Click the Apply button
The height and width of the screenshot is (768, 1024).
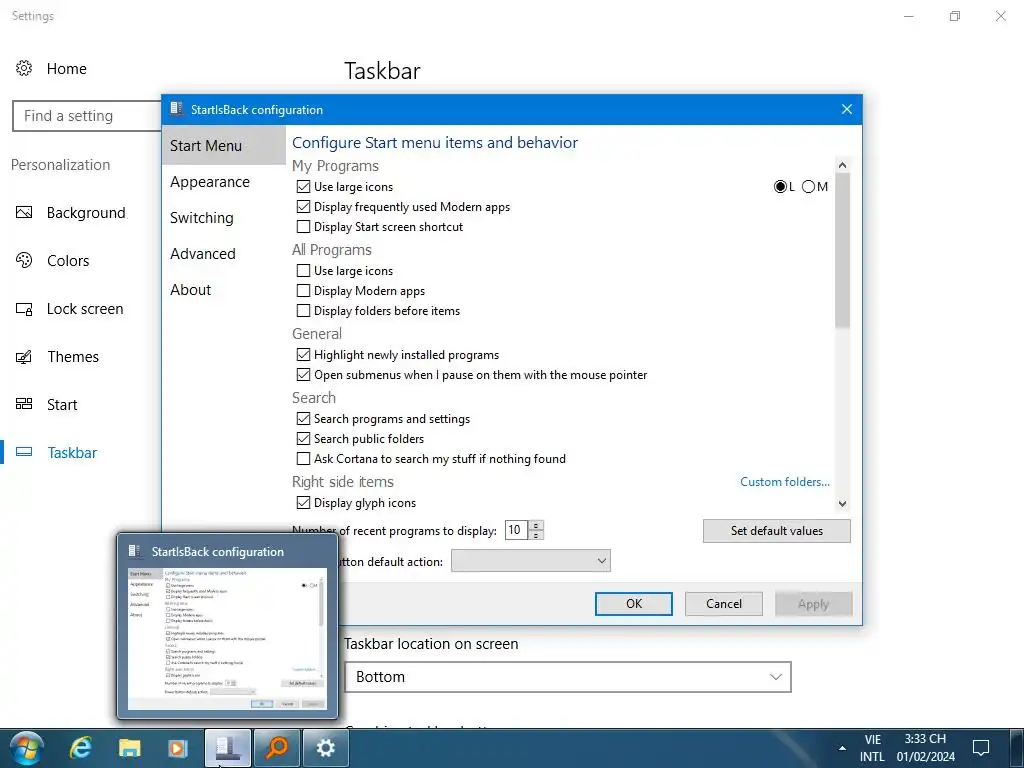click(x=813, y=604)
